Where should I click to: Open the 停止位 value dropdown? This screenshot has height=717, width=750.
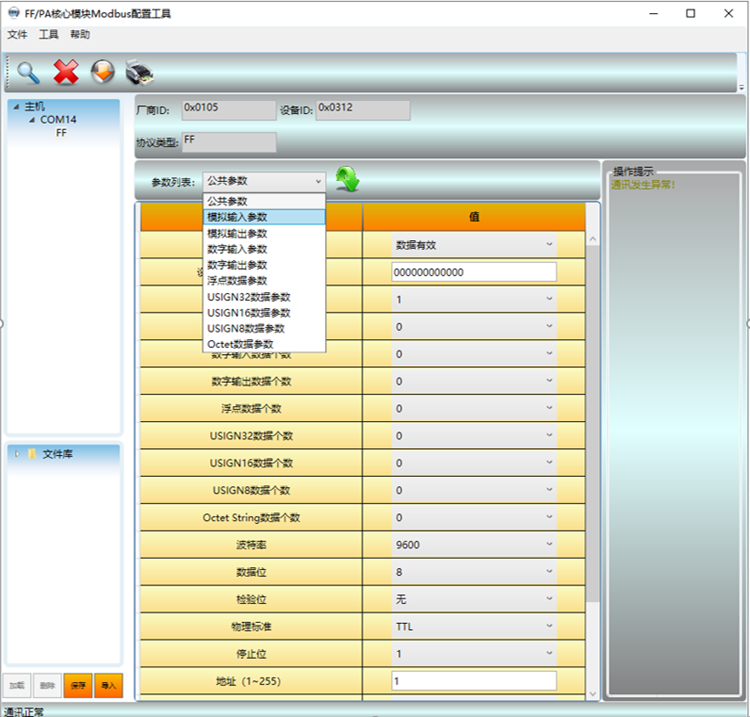pos(474,654)
